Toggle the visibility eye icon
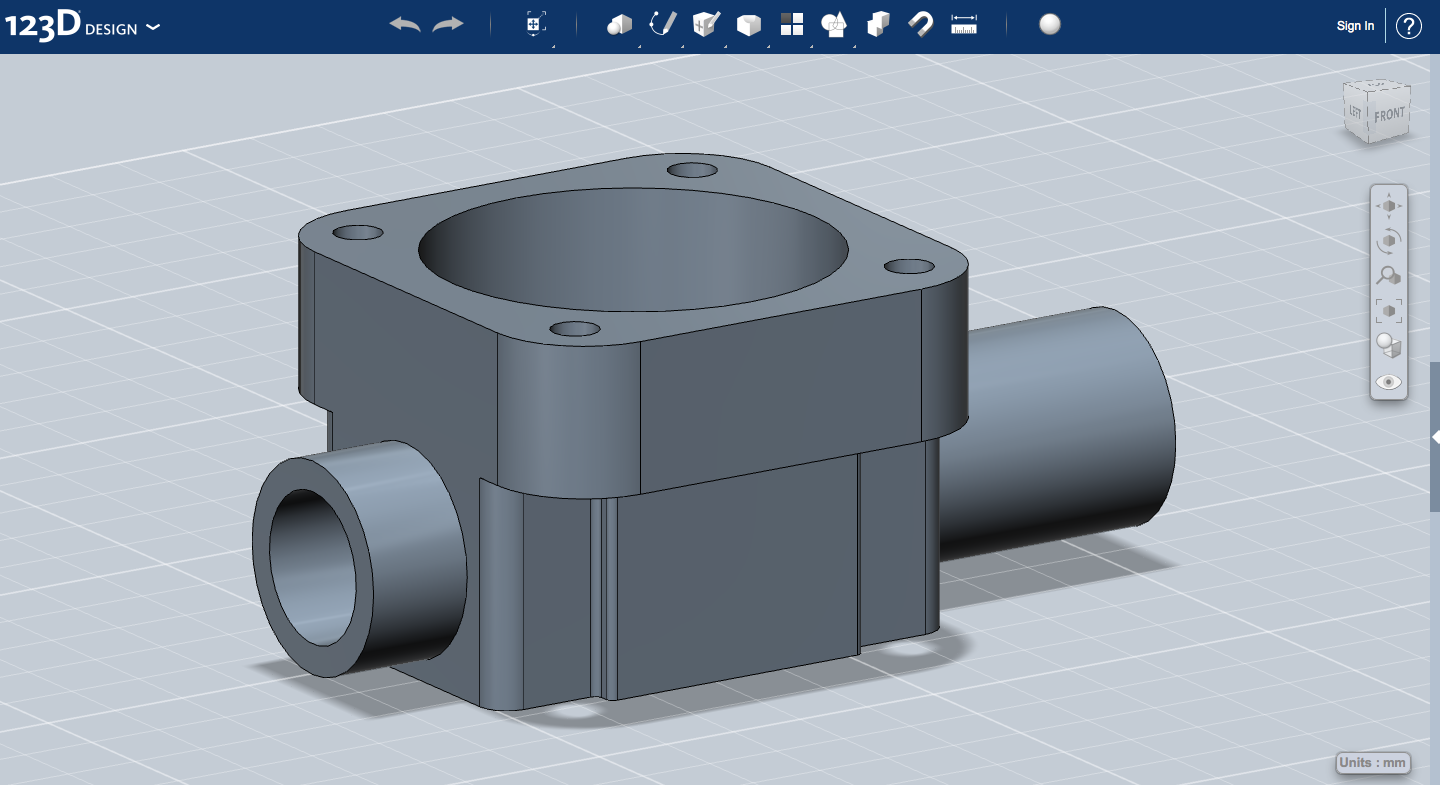Image resolution: width=1440 pixels, height=785 pixels. [1389, 382]
